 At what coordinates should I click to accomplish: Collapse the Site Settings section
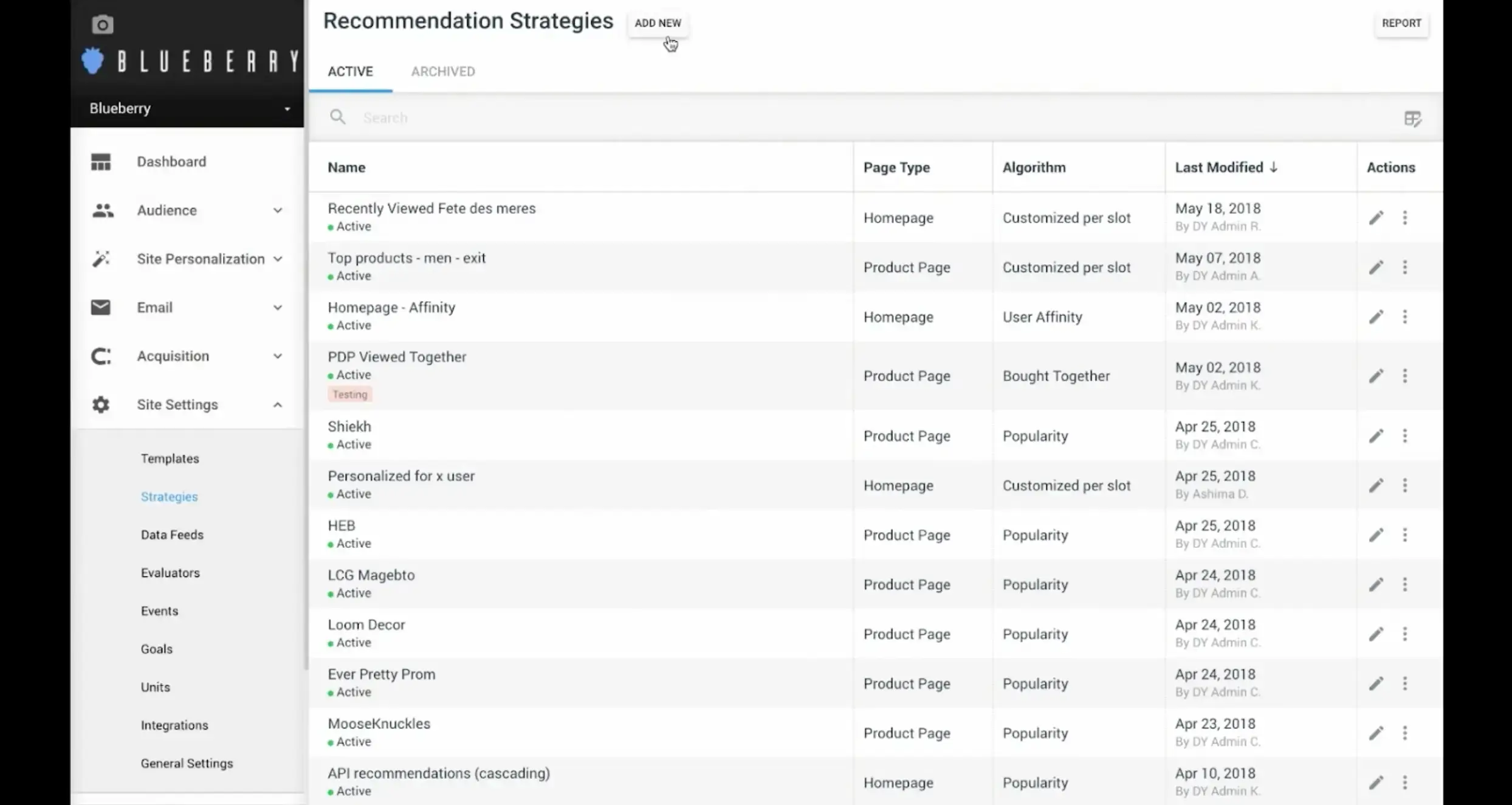tap(277, 404)
